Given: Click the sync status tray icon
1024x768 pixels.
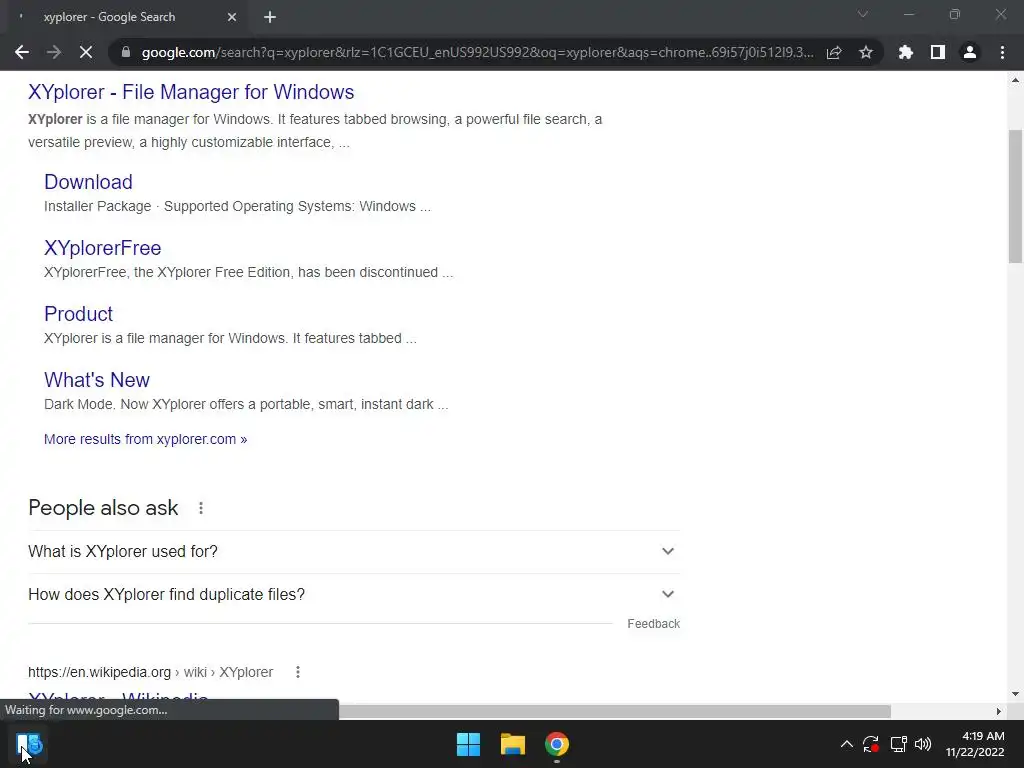Looking at the screenshot, I should point(871,744).
